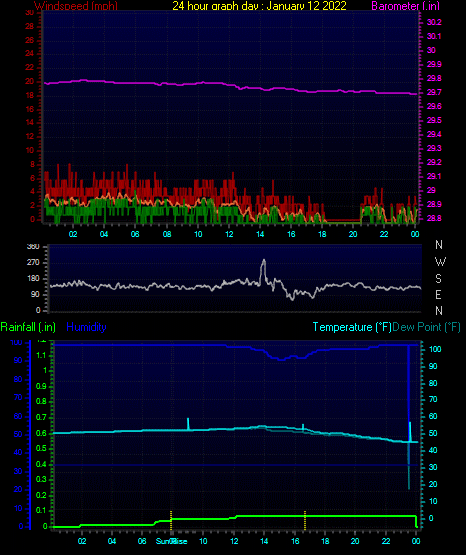Click hour 12 on the top graph time axis
The height and width of the screenshot is (555, 466).
coord(229,234)
